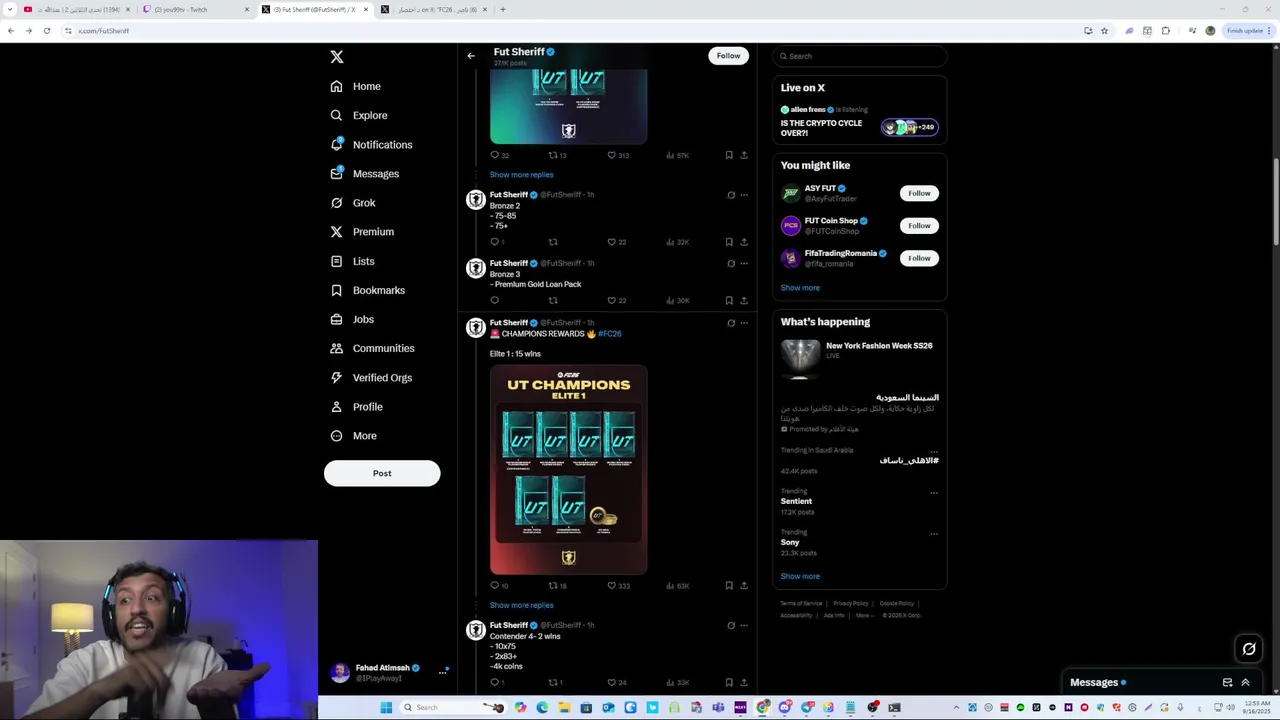Reply to the Champions Rewards post with 10 replies
Image resolution: width=1280 pixels, height=720 pixels.
pyautogui.click(x=494, y=586)
